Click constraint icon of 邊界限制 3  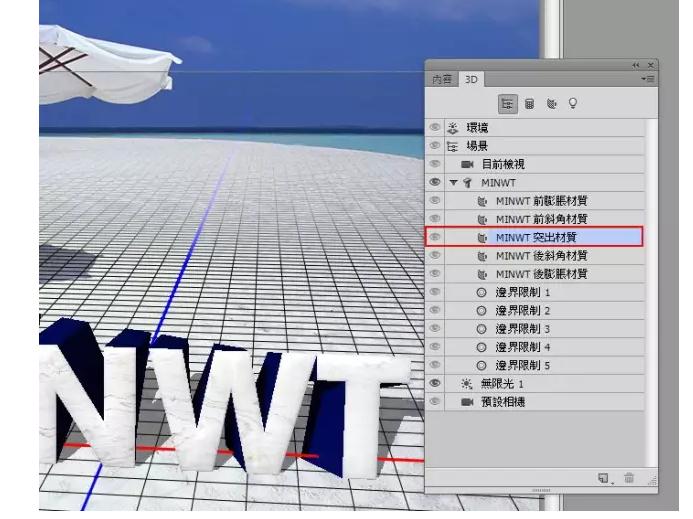coord(481,329)
